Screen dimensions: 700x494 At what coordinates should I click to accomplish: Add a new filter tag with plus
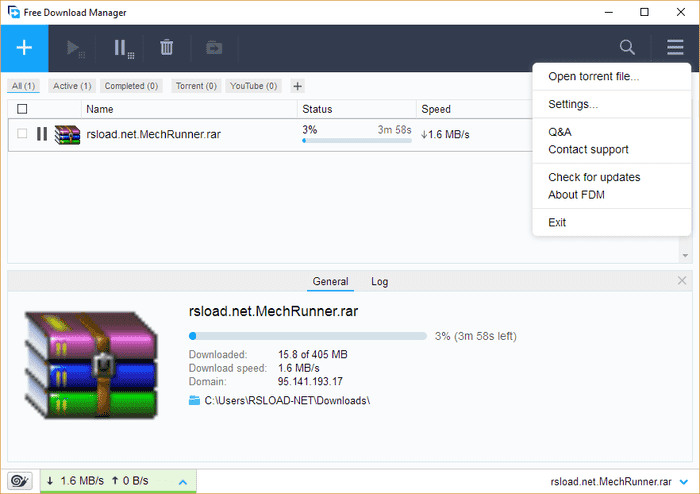click(x=297, y=86)
